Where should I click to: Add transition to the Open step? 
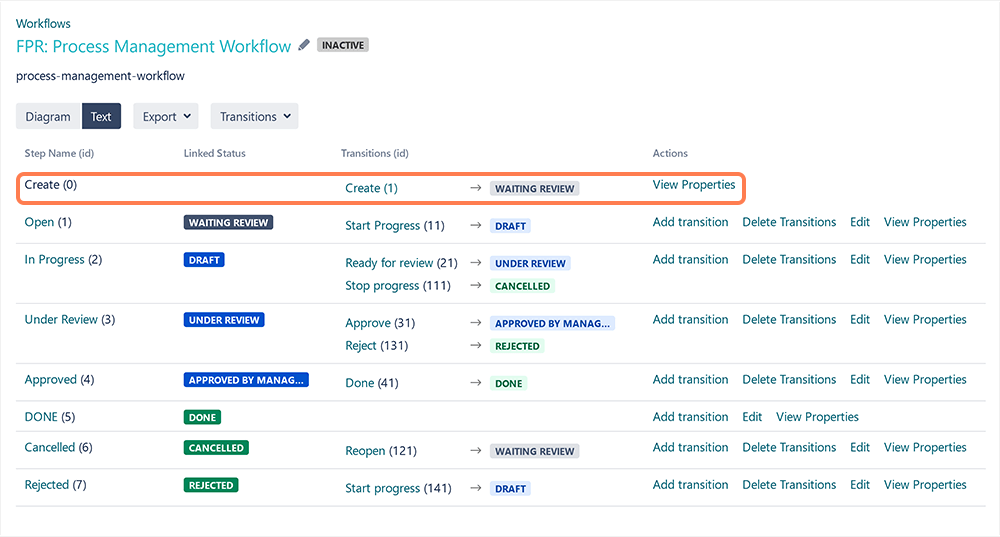(690, 222)
